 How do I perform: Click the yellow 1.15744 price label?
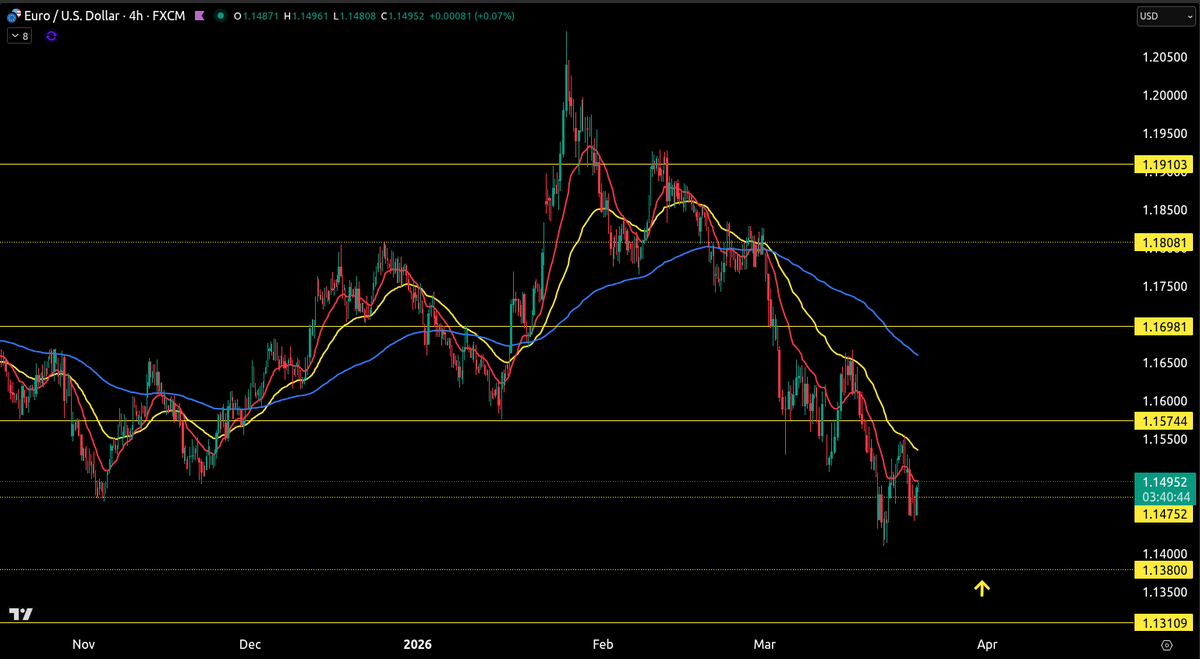click(x=1162, y=421)
